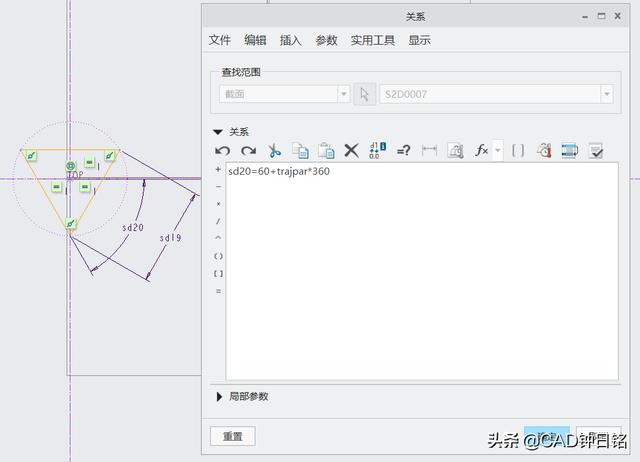Toggle dimension names and values display
The width and height of the screenshot is (640, 462).
[377, 150]
